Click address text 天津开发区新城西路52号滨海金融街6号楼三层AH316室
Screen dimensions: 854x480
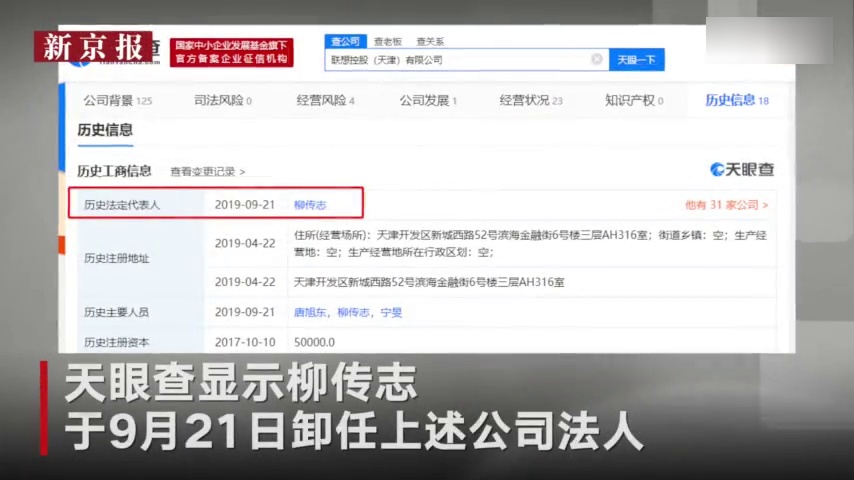[x=429, y=282]
